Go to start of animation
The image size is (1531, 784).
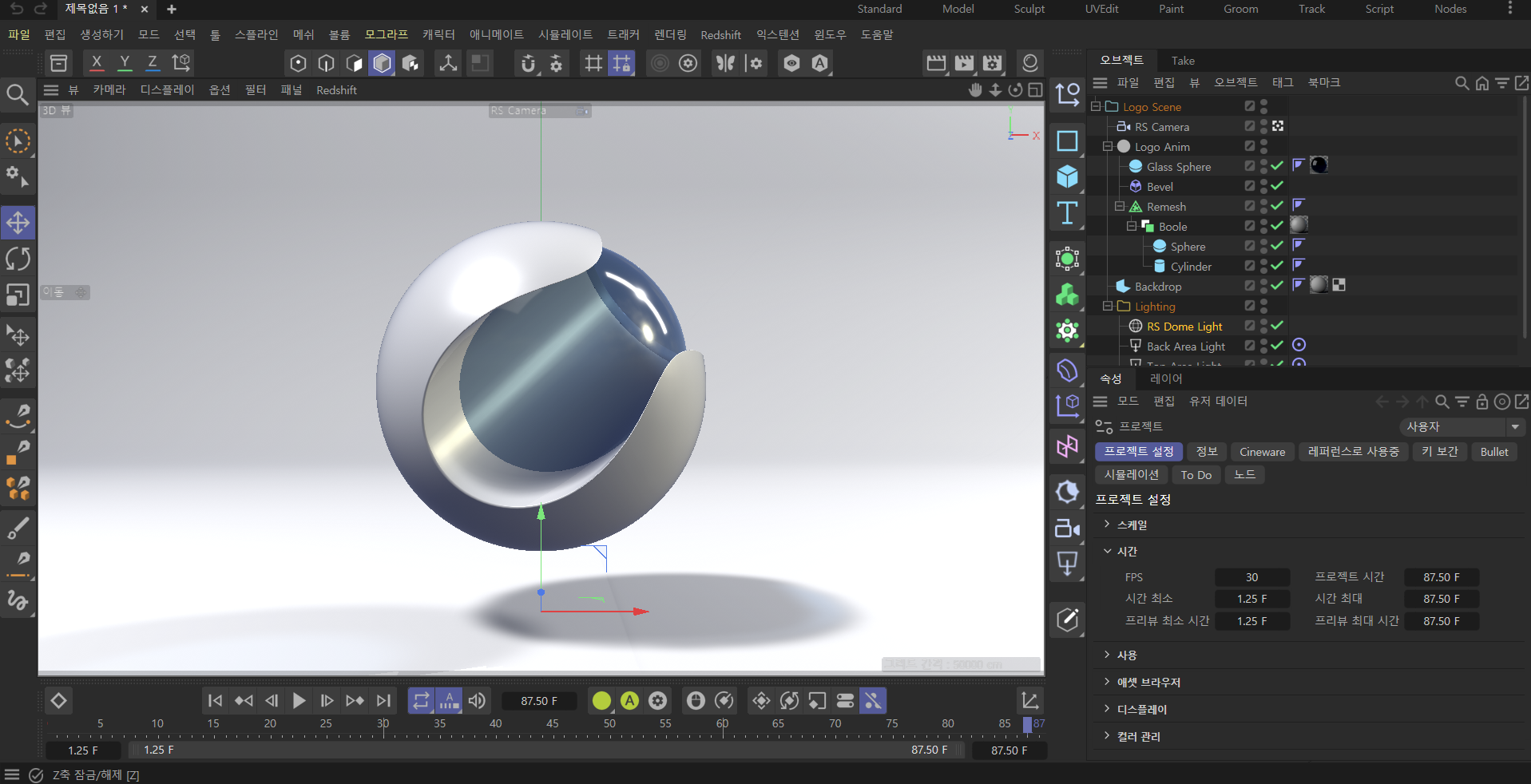coord(215,701)
